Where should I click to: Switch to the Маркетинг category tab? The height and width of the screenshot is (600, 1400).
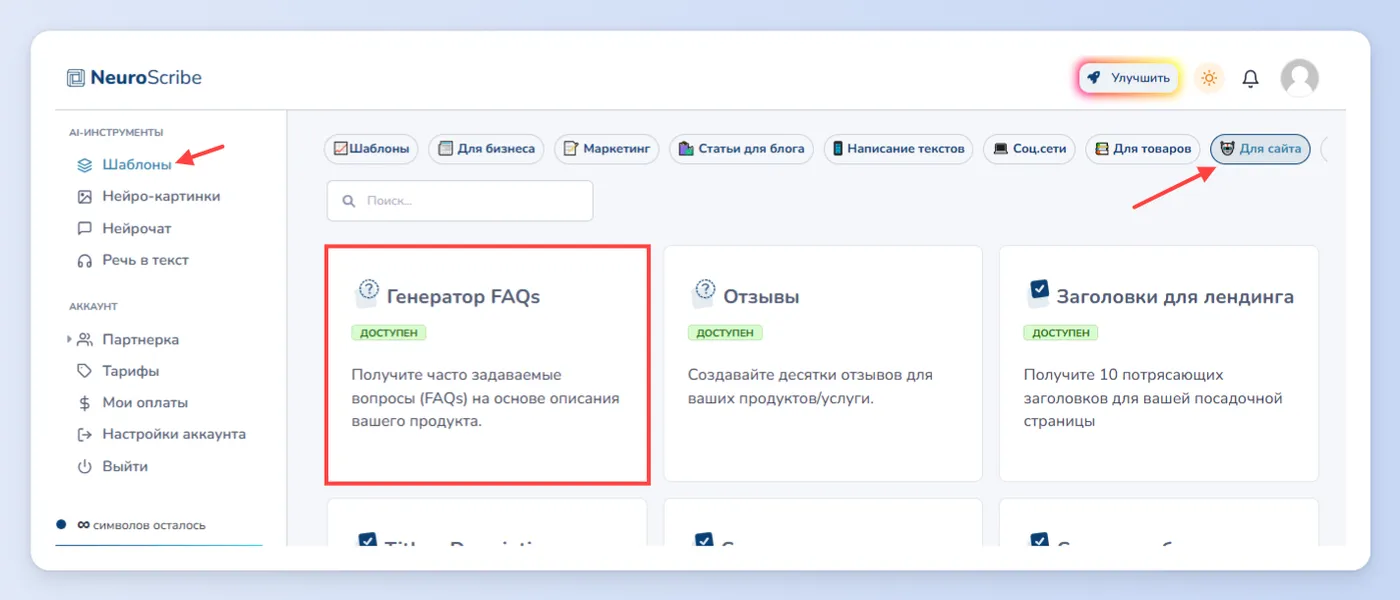607,149
